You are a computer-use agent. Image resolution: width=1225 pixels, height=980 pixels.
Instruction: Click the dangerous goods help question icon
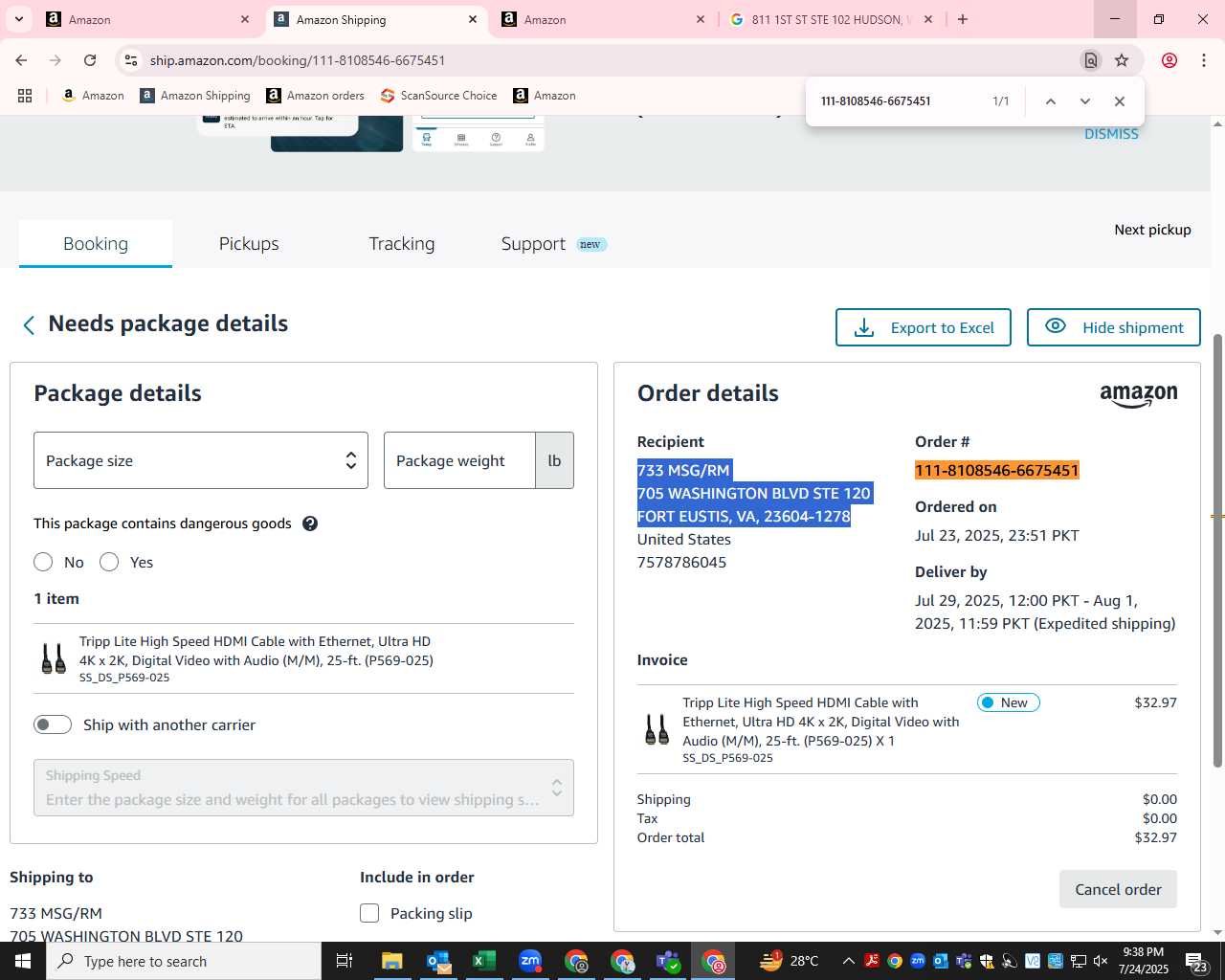[x=310, y=523]
